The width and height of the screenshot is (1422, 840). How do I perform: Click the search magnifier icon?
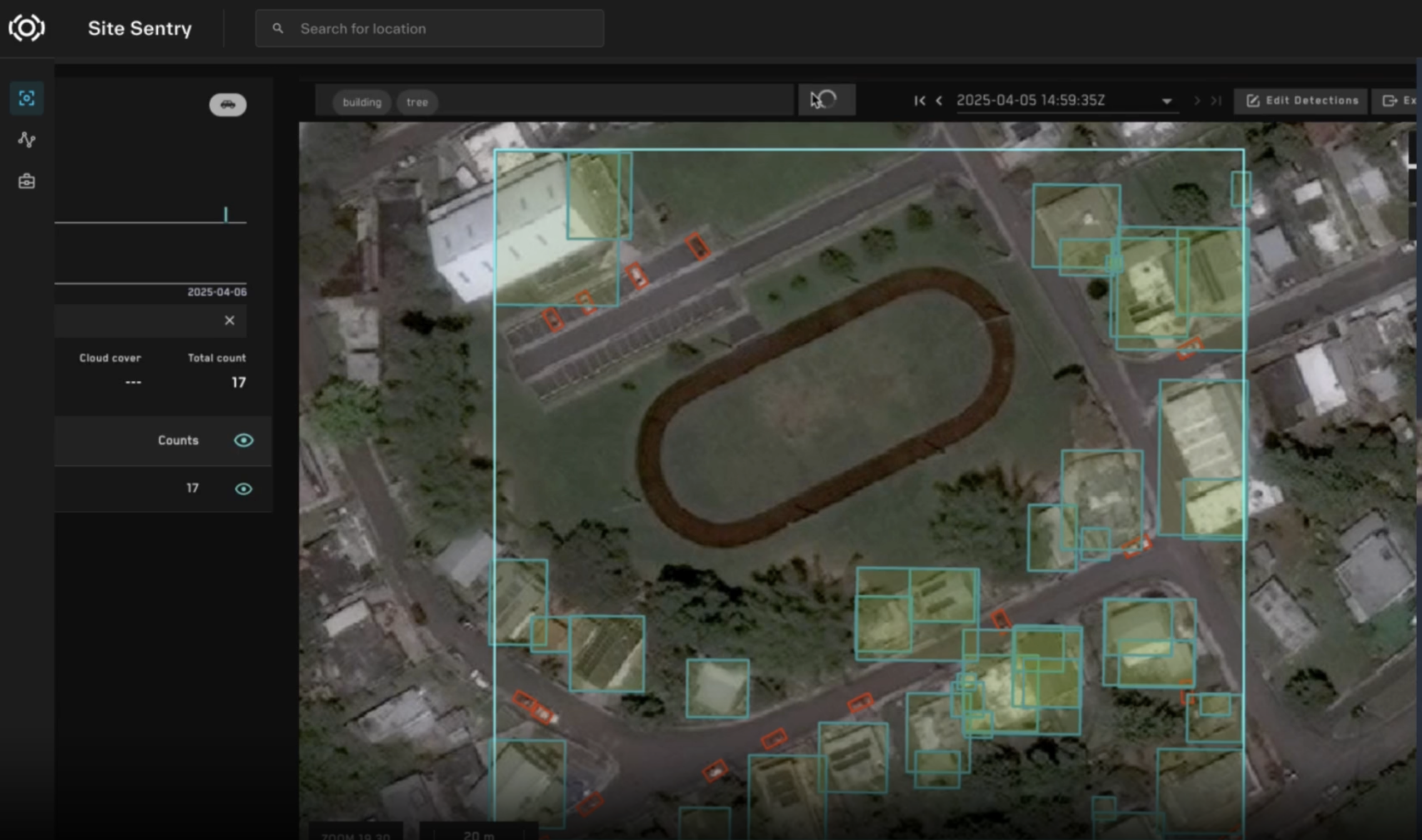278,28
